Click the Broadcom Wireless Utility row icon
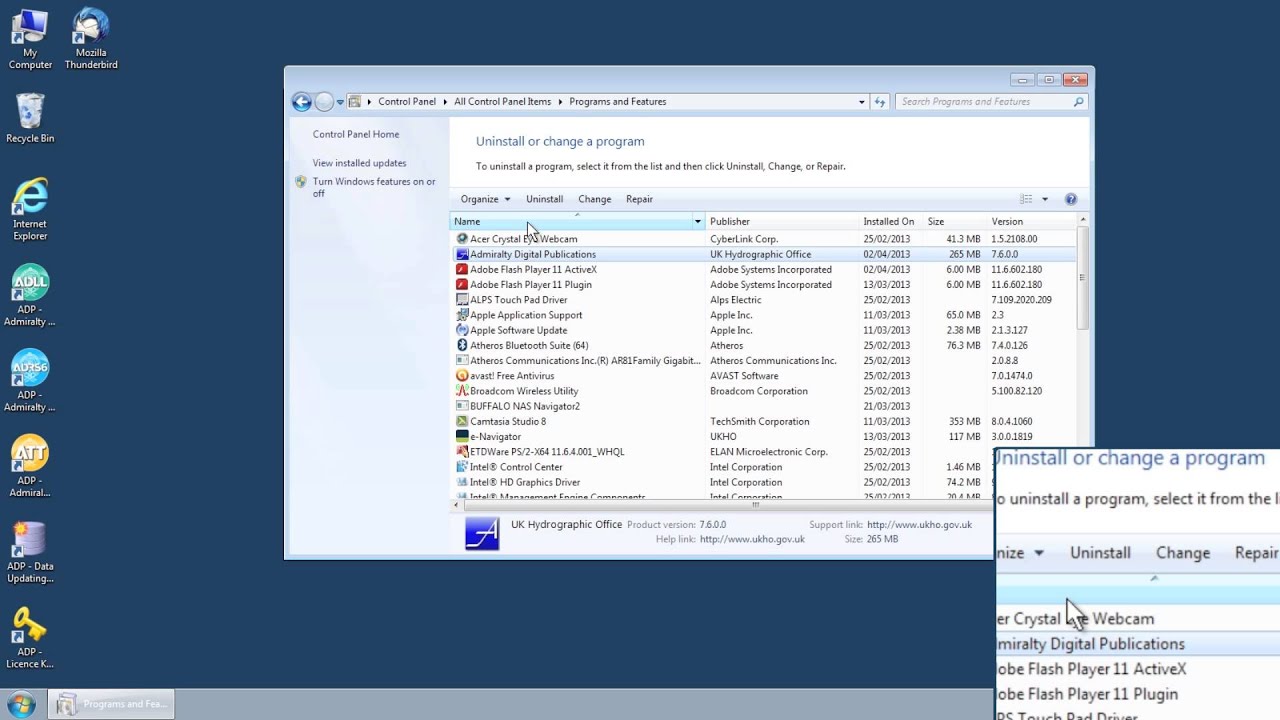 (461, 391)
